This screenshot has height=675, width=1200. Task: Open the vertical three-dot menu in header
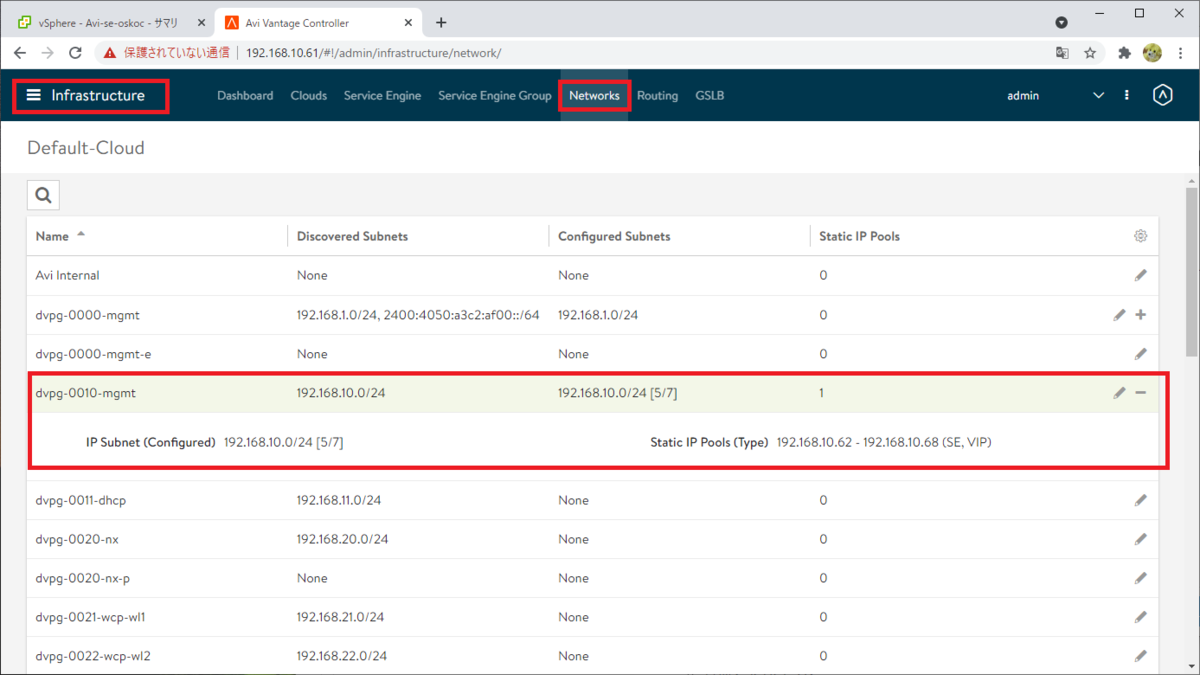[1127, 95]
